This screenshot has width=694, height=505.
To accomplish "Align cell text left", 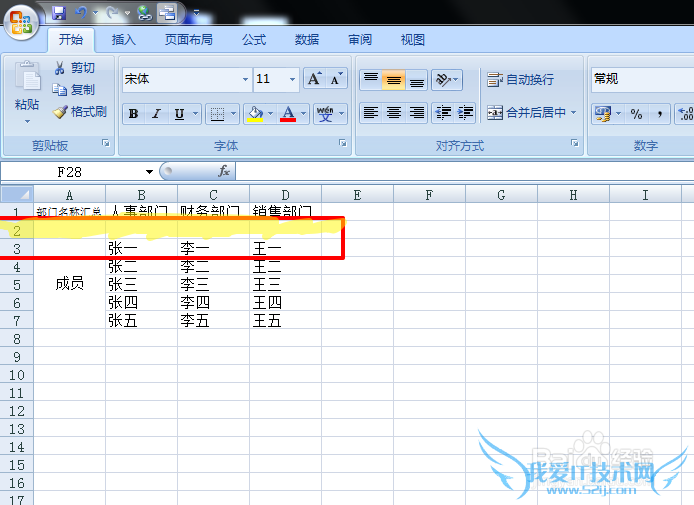I will point(370,113).
